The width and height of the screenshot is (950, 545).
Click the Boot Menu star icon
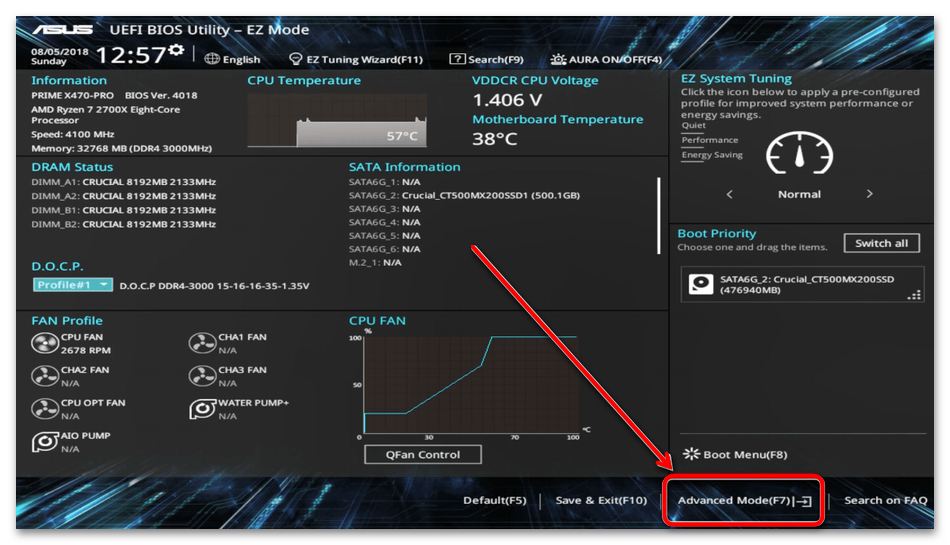[691, 454]
